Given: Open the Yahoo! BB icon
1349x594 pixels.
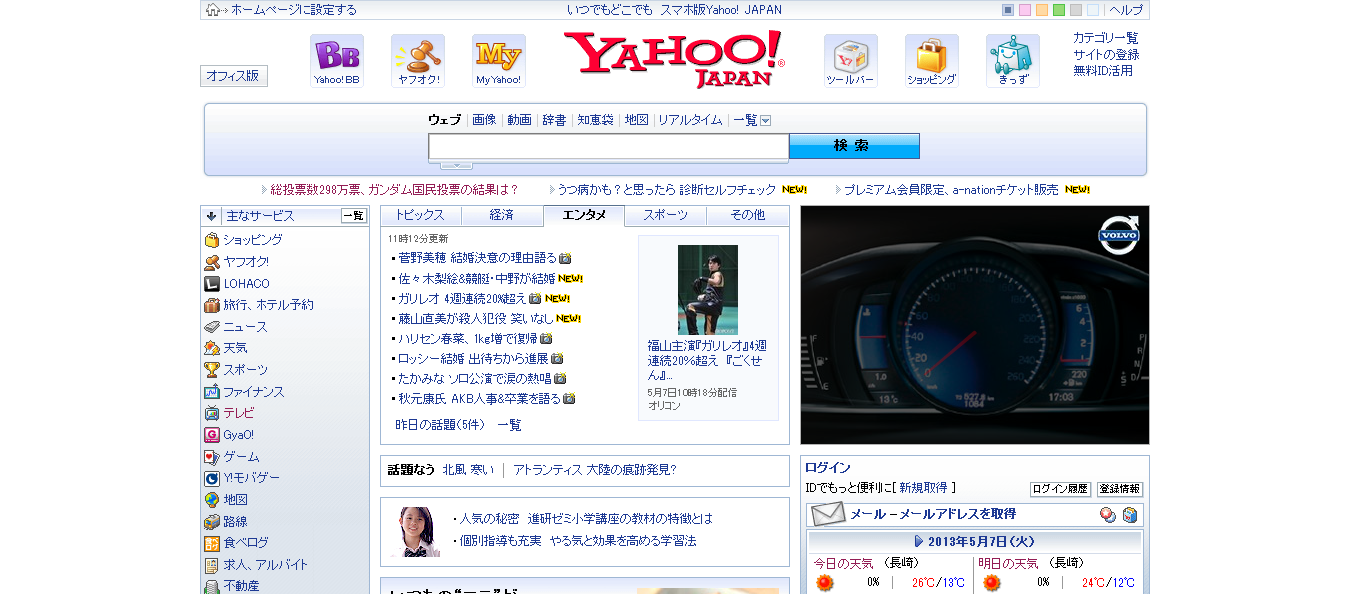Looking at the screenshot, I should (x=337, y=61).
